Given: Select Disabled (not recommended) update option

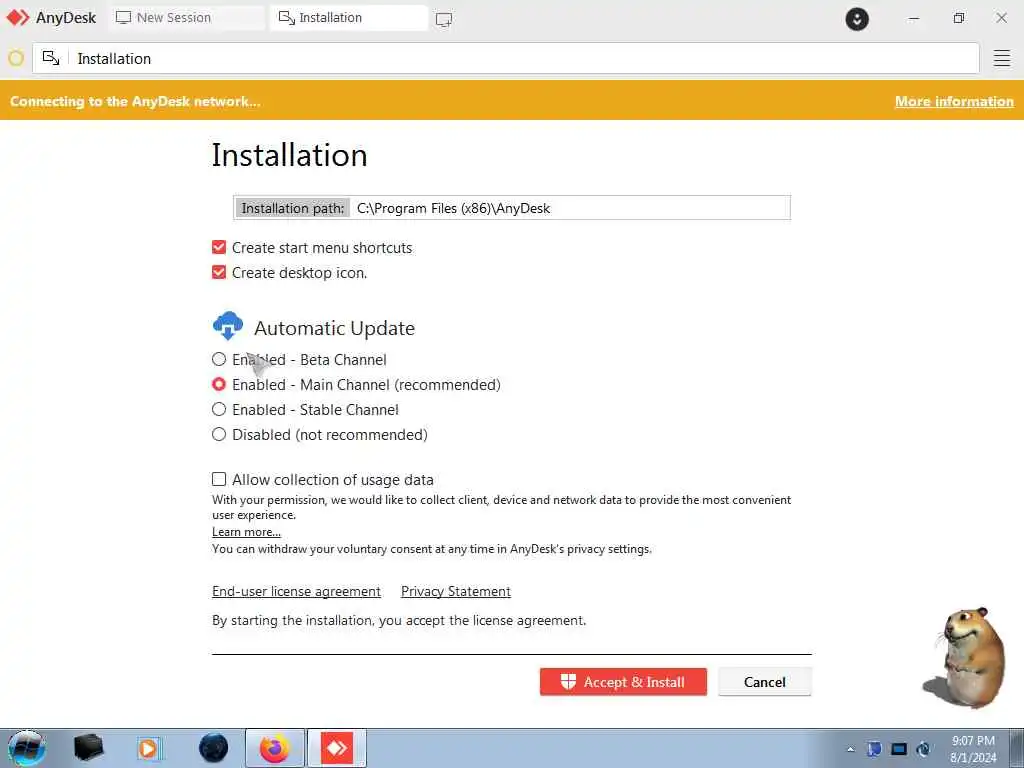Looking at the screenshot, I should click(219, 434).
